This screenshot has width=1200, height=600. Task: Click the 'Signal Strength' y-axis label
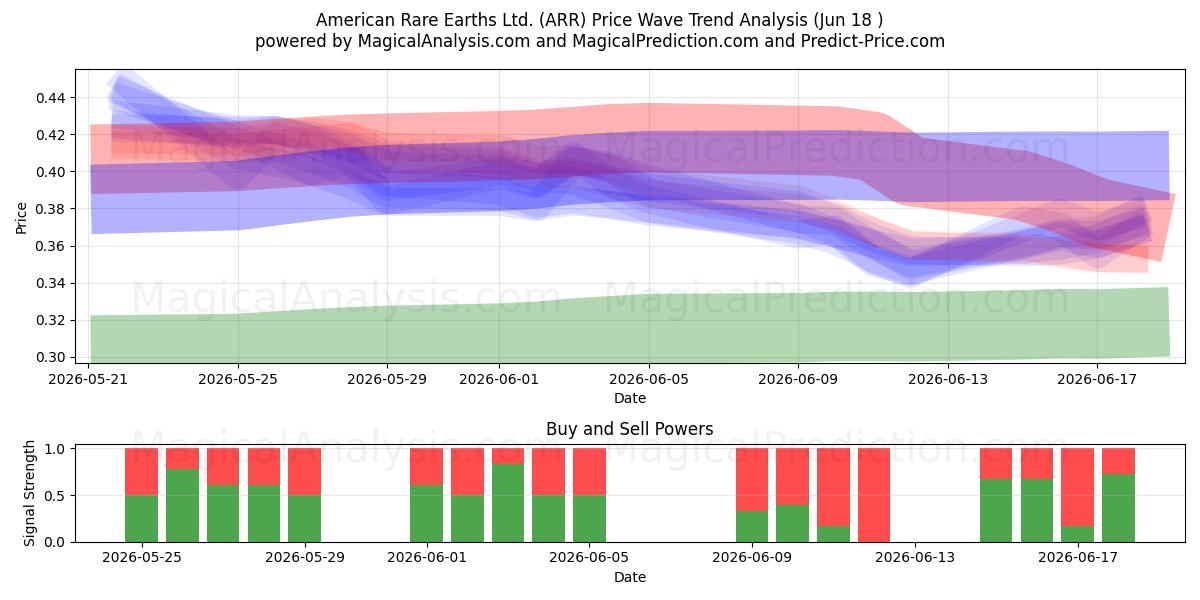(30, 493)
